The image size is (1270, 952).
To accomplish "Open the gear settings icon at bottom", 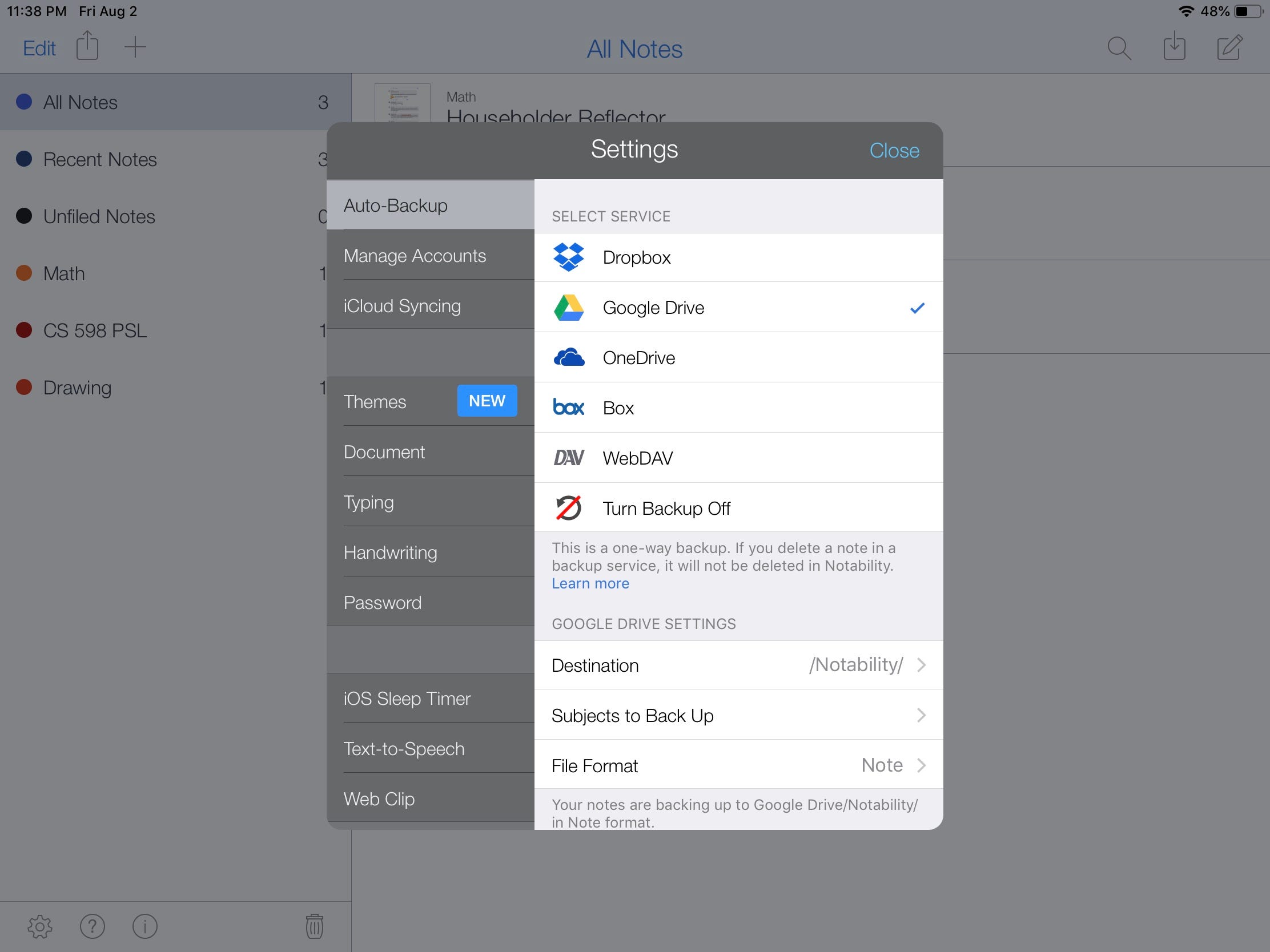I will tap(39, 926).
